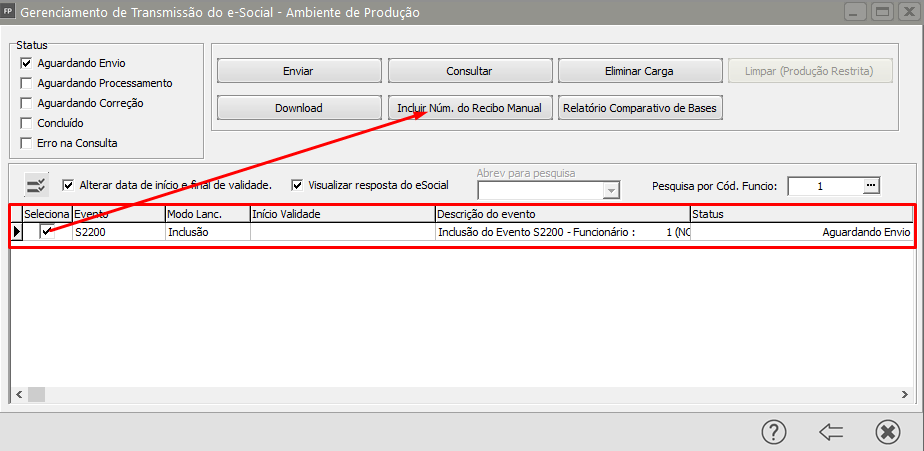This screenshot has height=451, width=924.
Task: Open Relatório Comparativo de Bases
Action: [x=640, y=107]
